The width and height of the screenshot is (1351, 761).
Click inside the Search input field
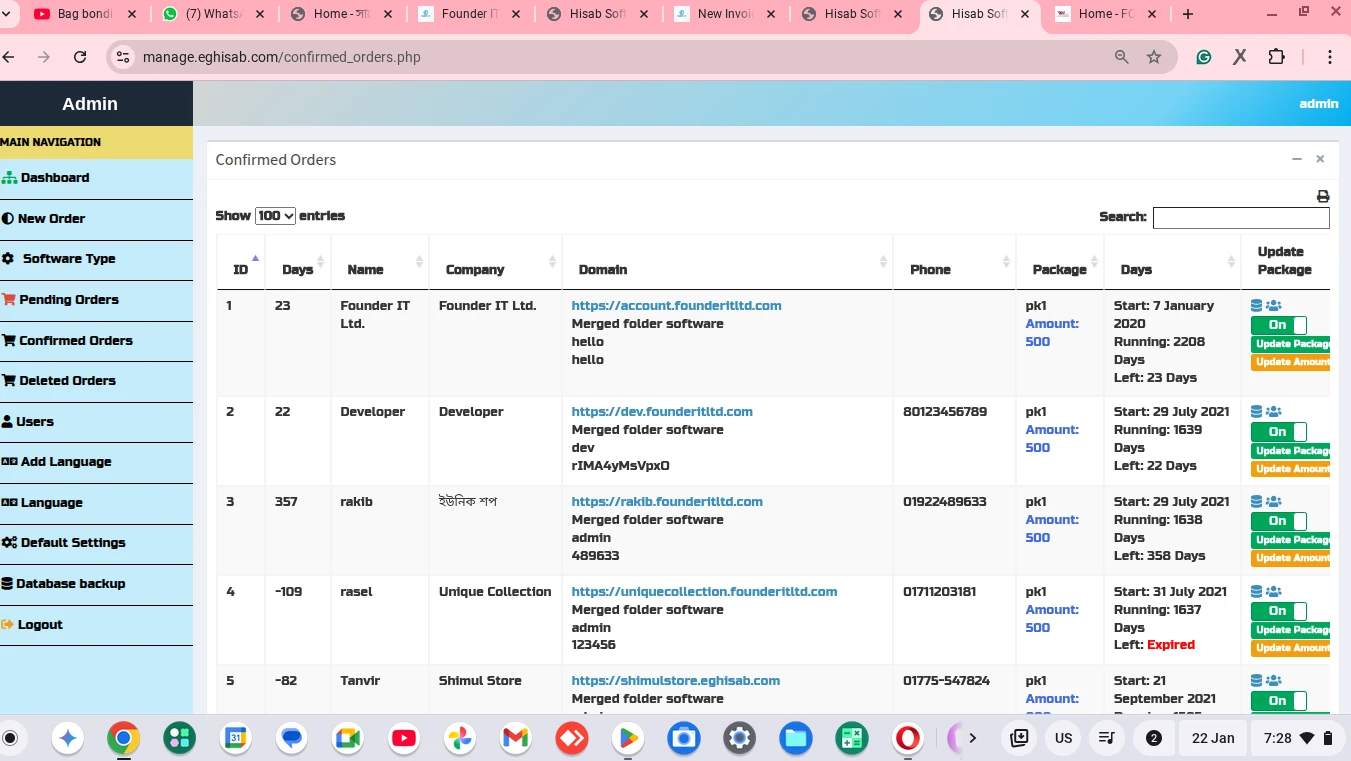pyautogui.click(x=1240, y=218)
